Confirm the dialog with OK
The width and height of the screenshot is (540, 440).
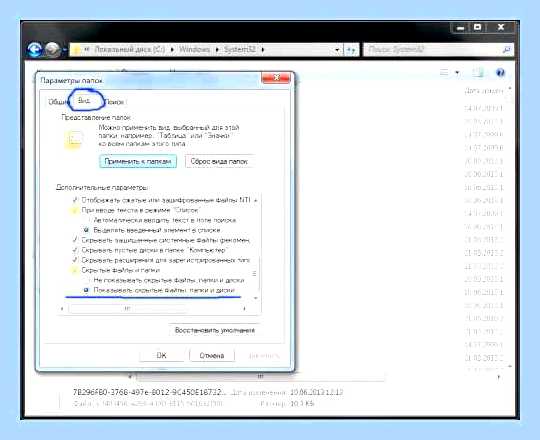[x=161, y=355]
